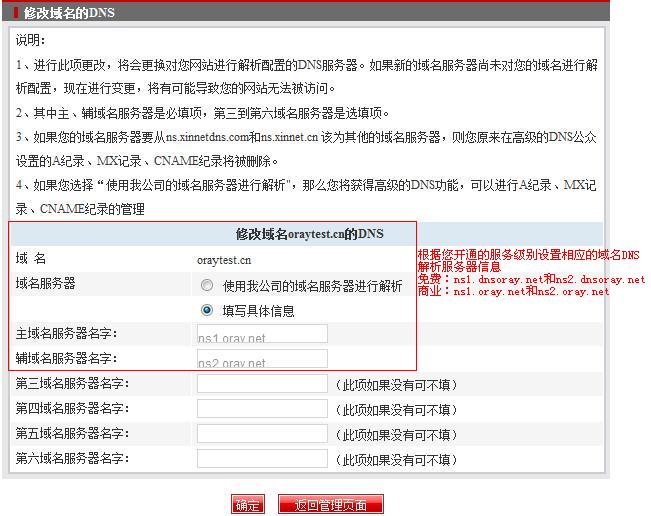Select the '填写具体信息' radio option
This screenshot has height=516, width=651.
click(207, 310)
